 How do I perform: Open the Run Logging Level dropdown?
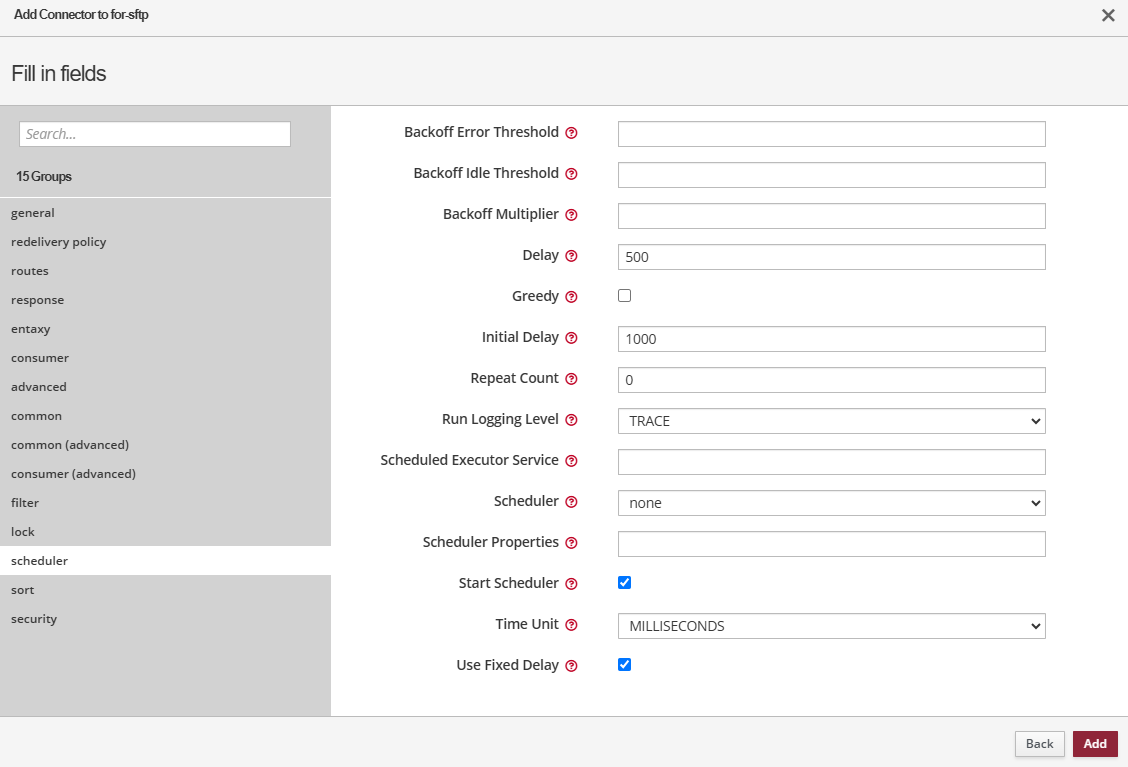coord(831,421)
